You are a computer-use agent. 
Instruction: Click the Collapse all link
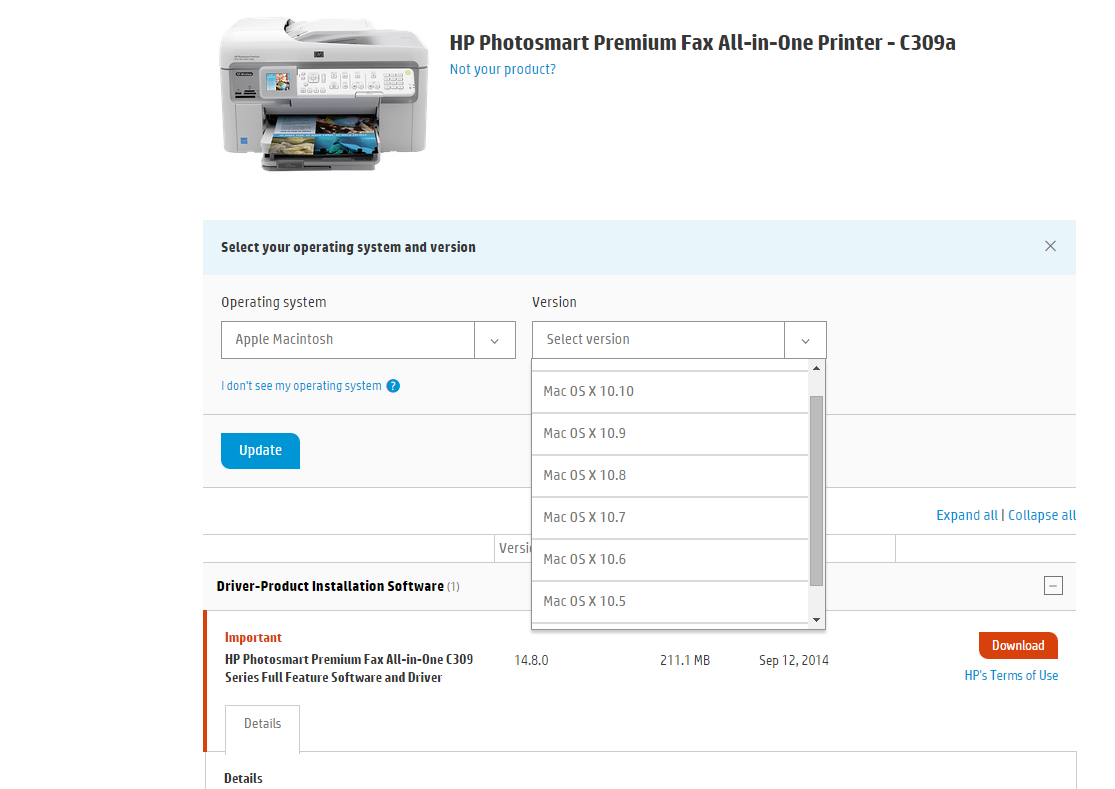[1042, 514]
